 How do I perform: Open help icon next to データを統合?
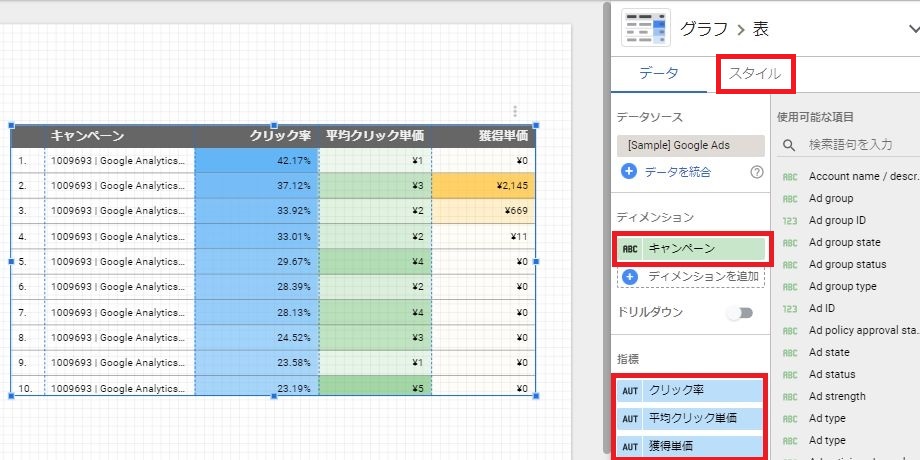point(757,172)
